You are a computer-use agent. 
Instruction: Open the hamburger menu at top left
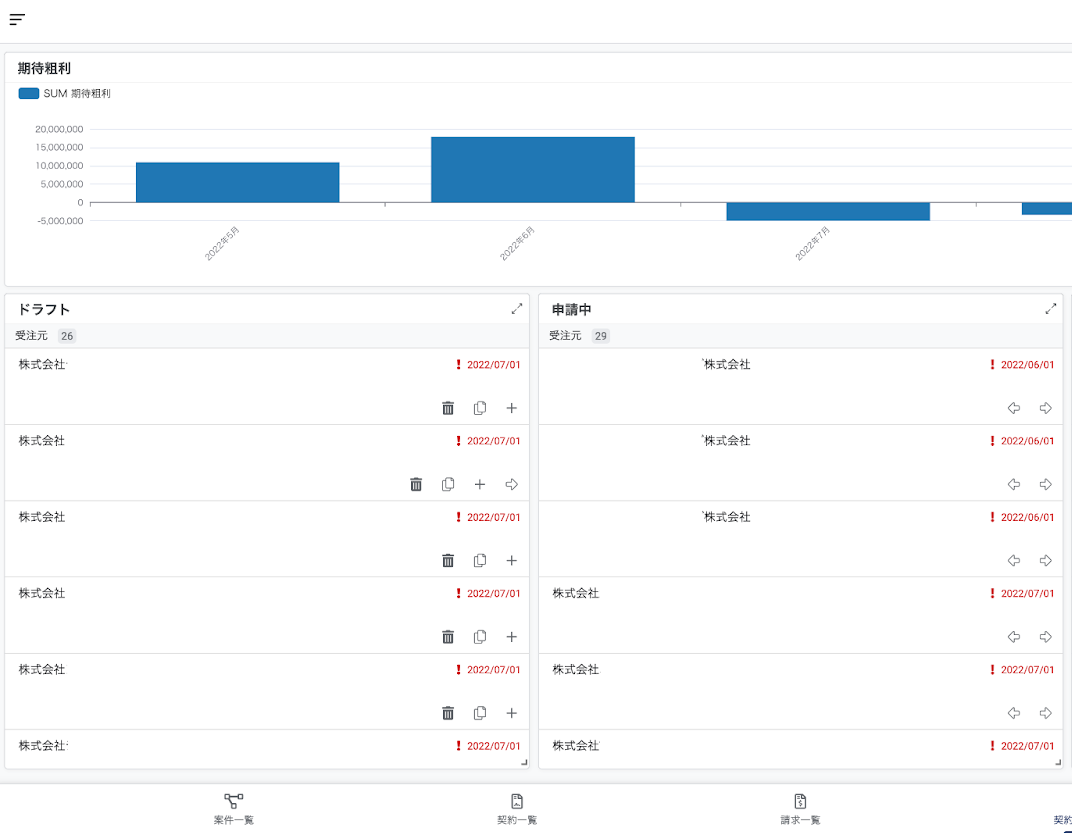(17, 19)
